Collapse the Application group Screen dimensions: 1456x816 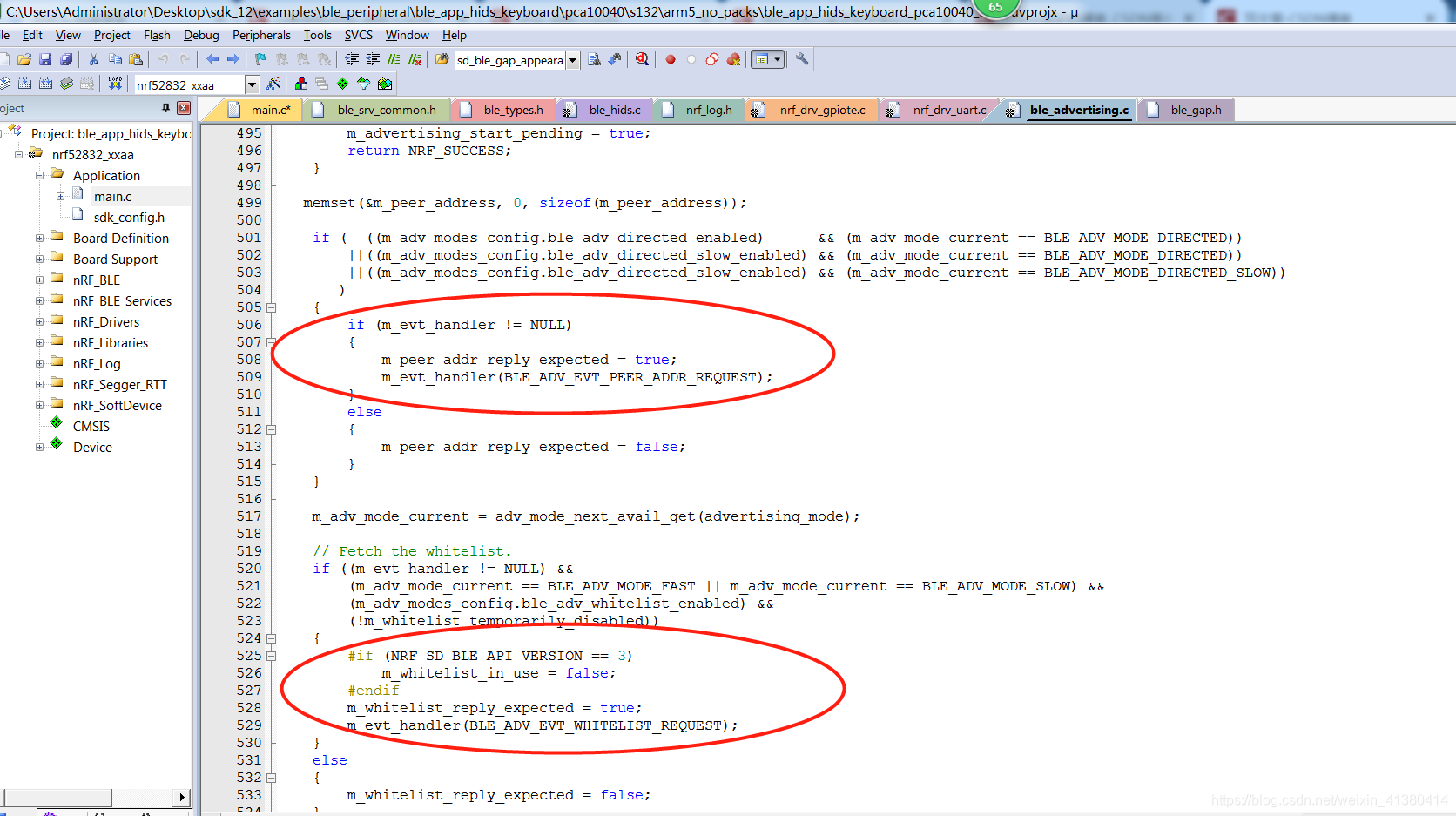[x=39, y=175]
